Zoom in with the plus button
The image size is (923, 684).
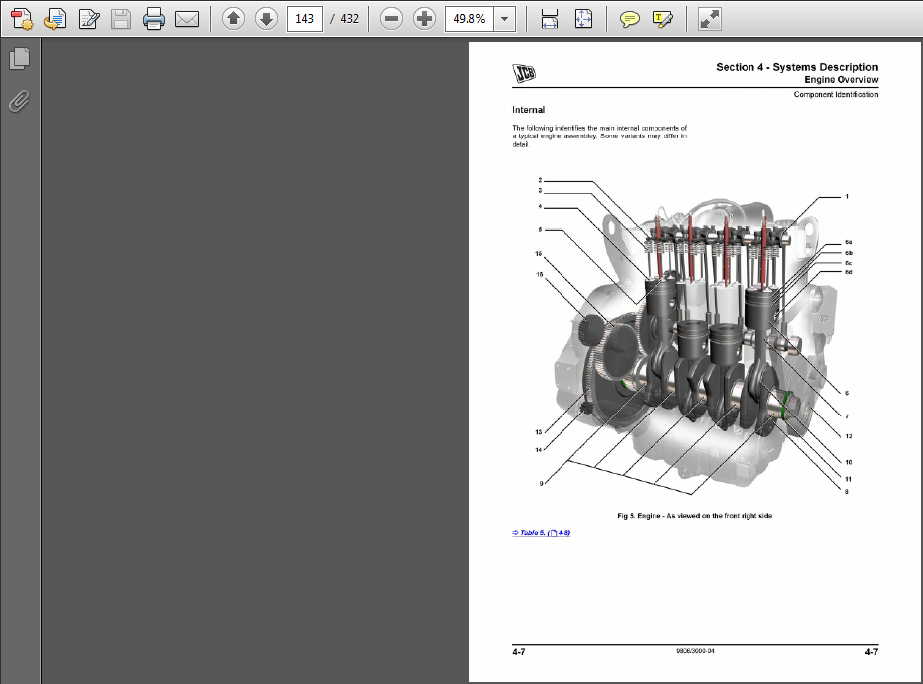point(424,18)
